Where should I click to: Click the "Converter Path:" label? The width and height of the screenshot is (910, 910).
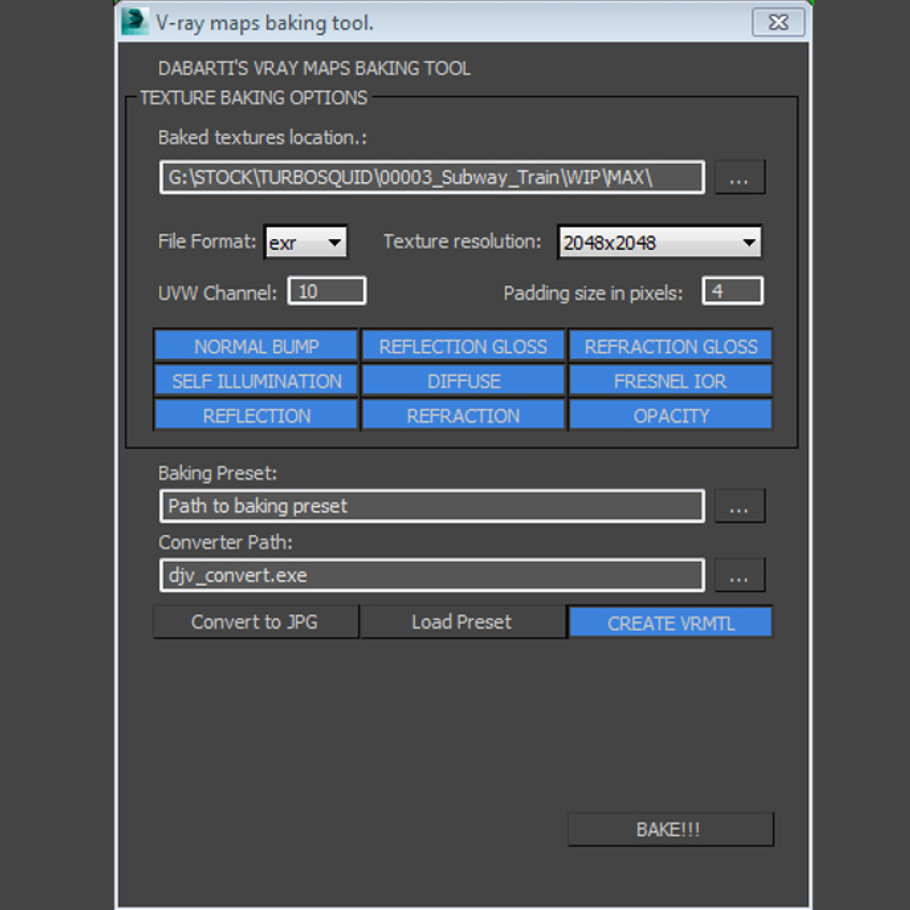click(225, 542)
